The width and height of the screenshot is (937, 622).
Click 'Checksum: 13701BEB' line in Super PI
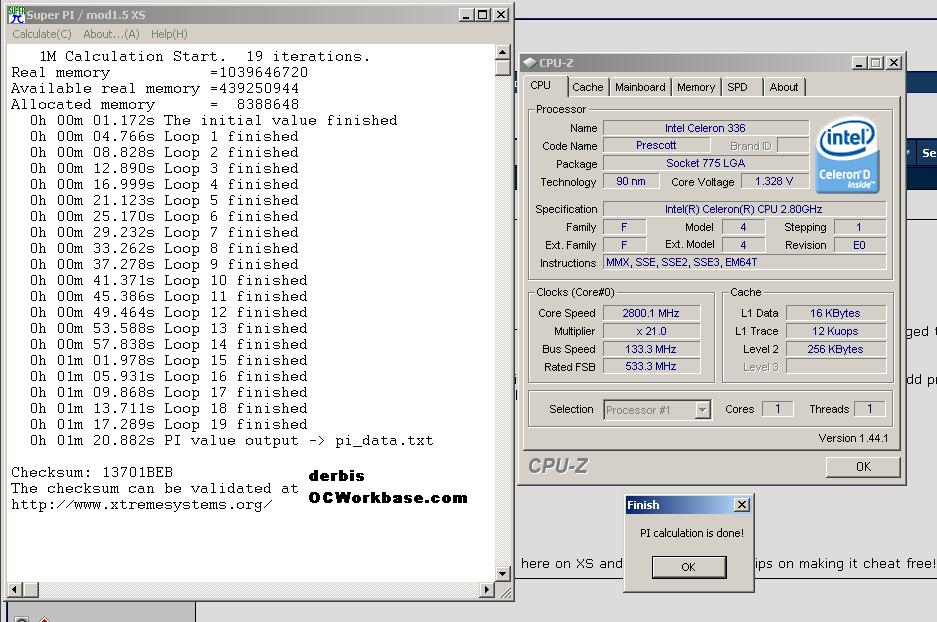click(92, 473)
